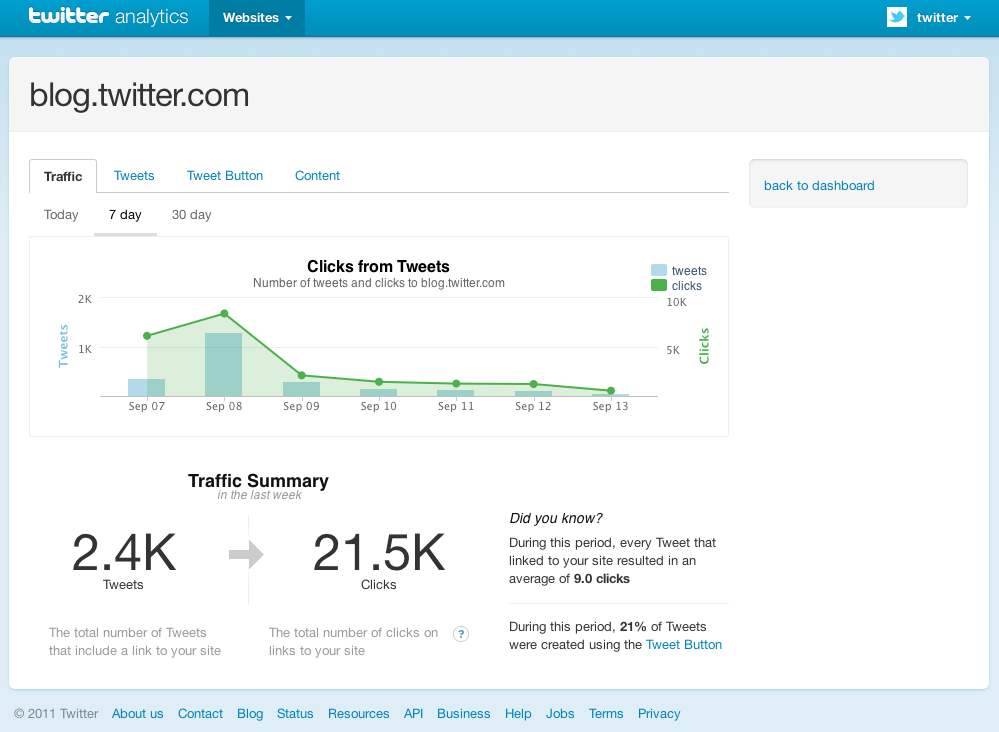The image size is (999, 732).
Task: Select the Traffic tab
Action: 63,176
